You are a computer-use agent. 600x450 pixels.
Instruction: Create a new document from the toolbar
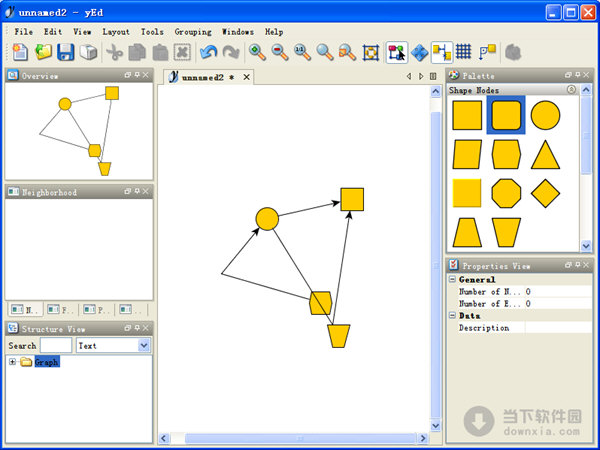[20, 52]
